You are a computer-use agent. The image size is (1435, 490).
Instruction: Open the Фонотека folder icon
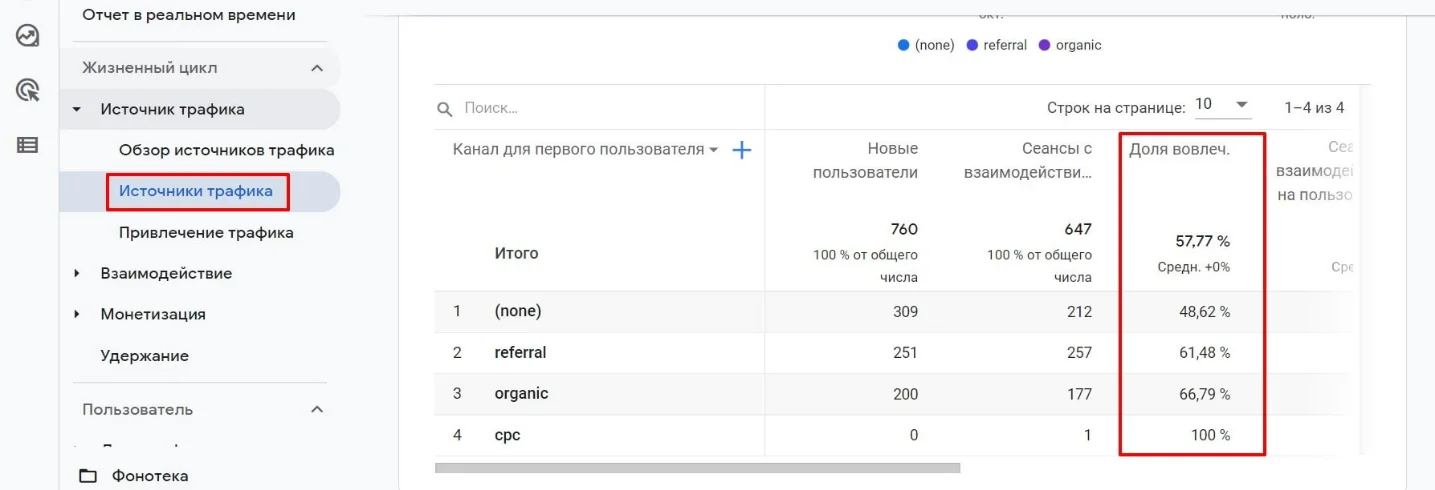88,476
